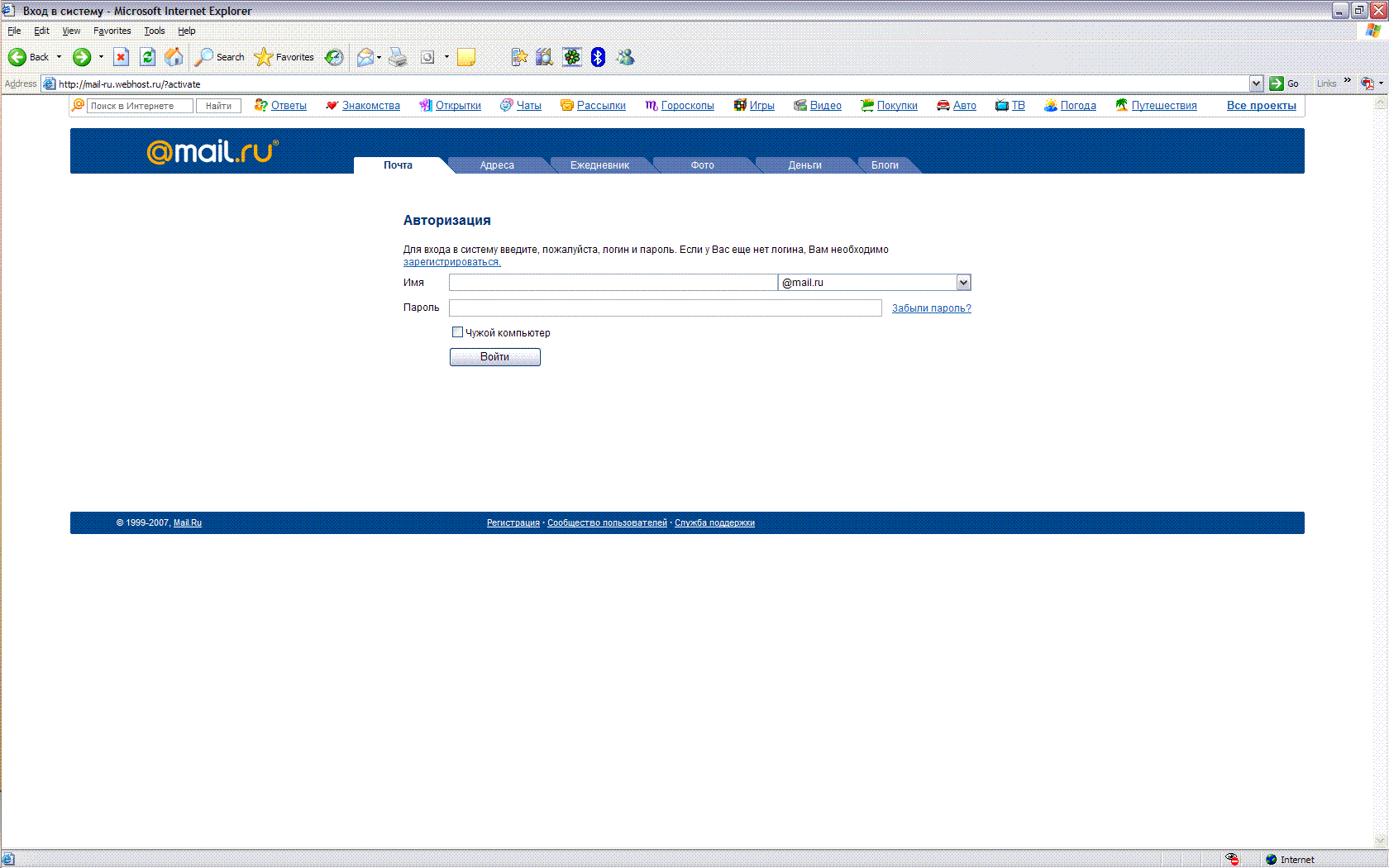Screen dimensions: 1389x868
Task: Click the Bluetooth toolbar icon
Action: (599, 57)
